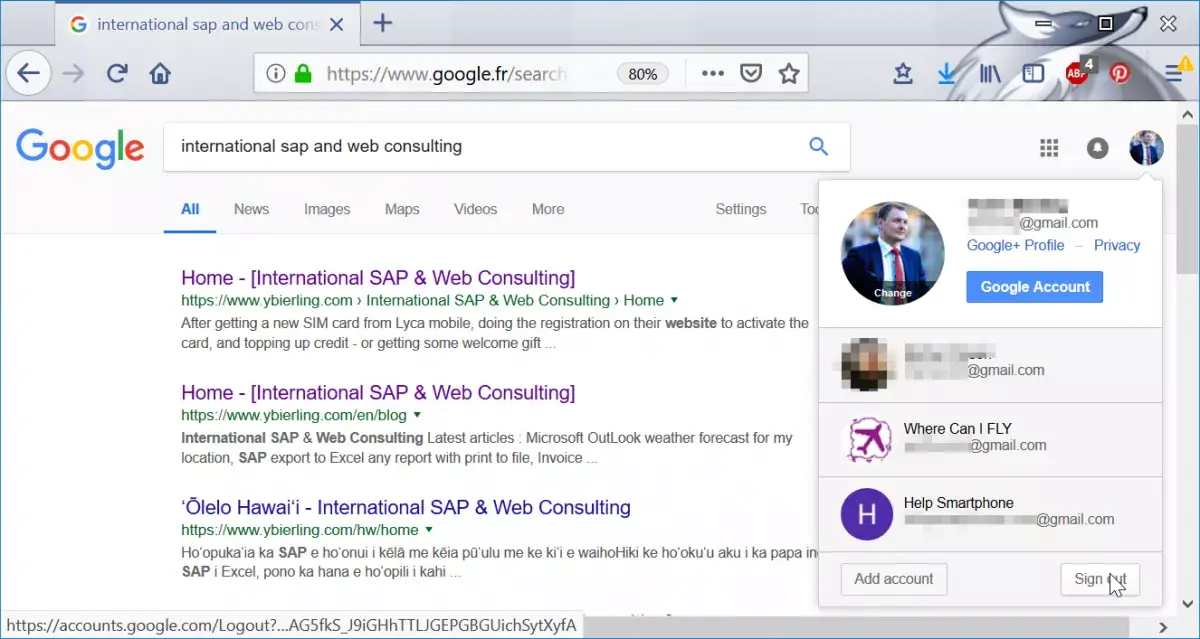Sign out of Google accounts
This screenshot has width=1200, height=639.
pos(1100,579)
